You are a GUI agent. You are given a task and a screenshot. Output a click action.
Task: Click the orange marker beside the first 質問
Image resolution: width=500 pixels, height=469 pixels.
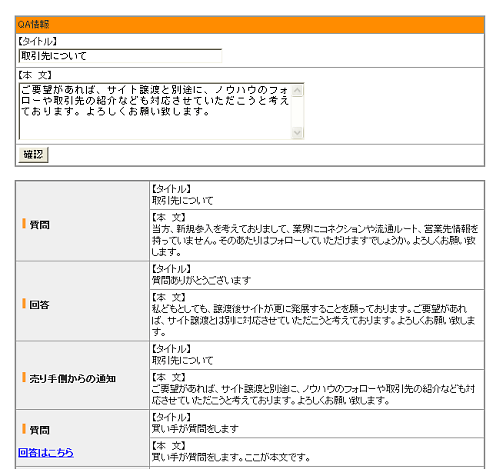pyautogui.click(x=24, y=223)
